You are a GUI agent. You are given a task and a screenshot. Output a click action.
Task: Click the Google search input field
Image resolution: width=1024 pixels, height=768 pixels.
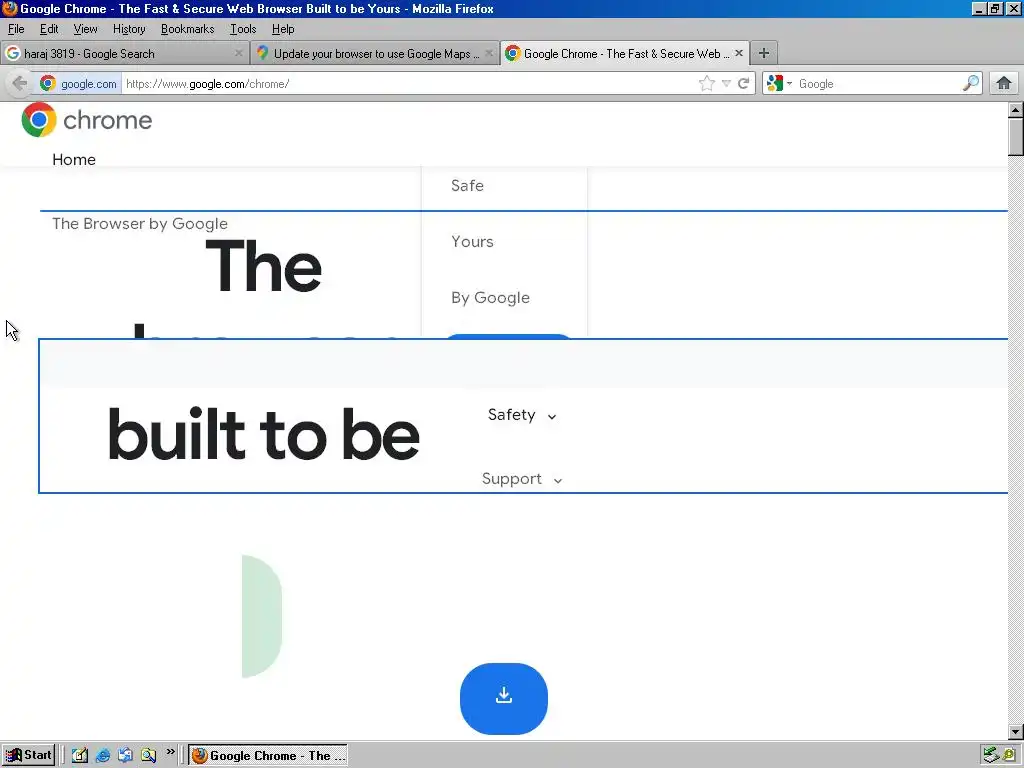click(x=877, y=84)
